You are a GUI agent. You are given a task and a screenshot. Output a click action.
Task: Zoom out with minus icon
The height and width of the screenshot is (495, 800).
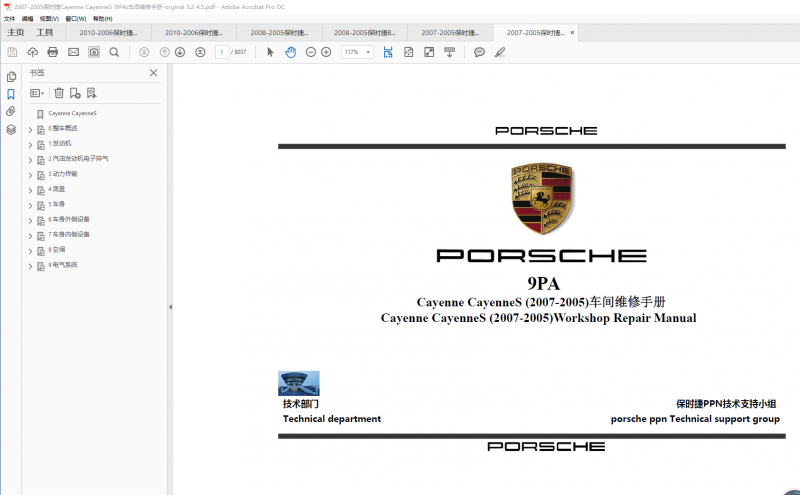click(x=311, y=52)
